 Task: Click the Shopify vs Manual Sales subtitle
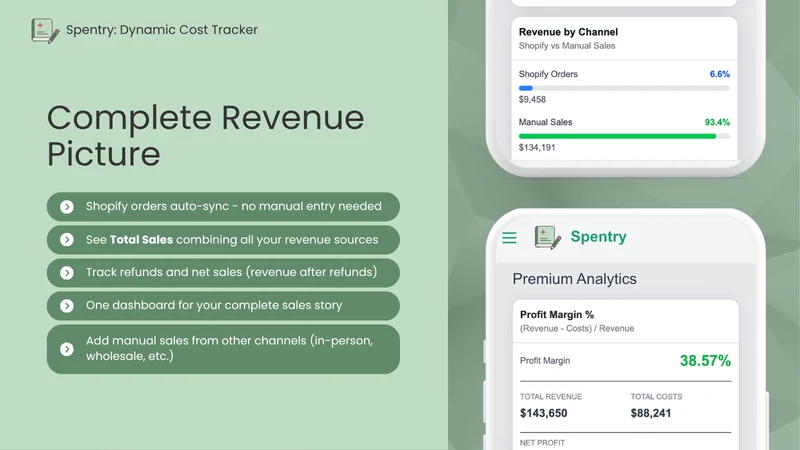[567, 46]
